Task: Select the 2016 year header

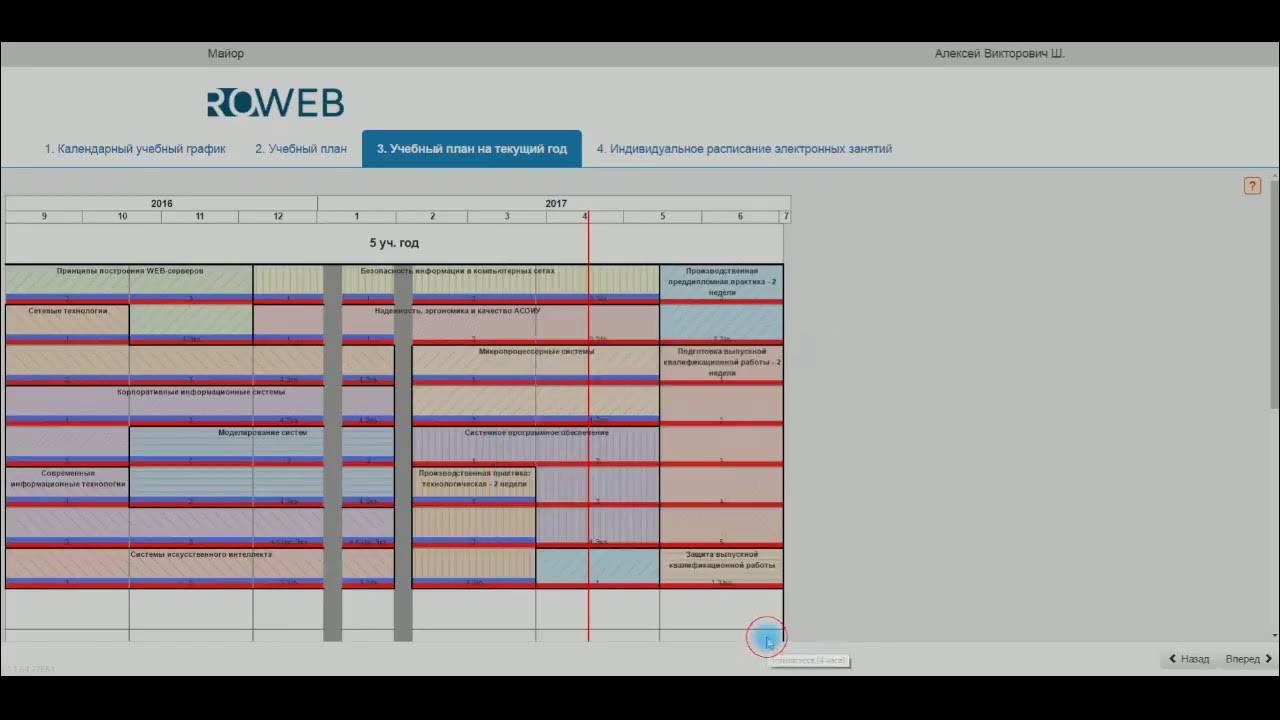Action: 161,203
